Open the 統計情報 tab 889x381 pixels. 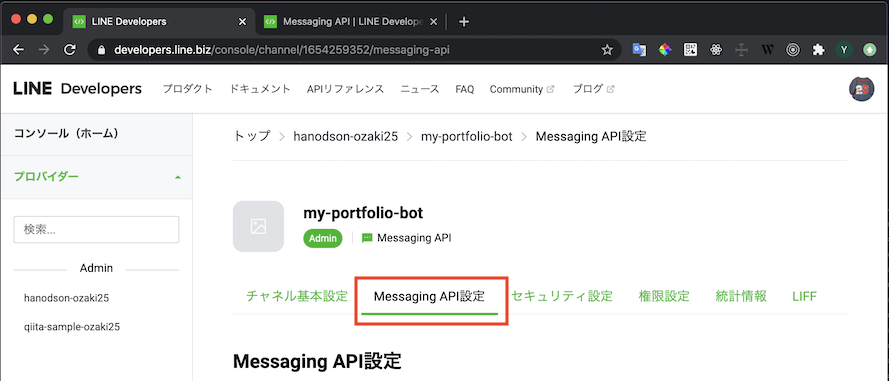tap(741, 296)
